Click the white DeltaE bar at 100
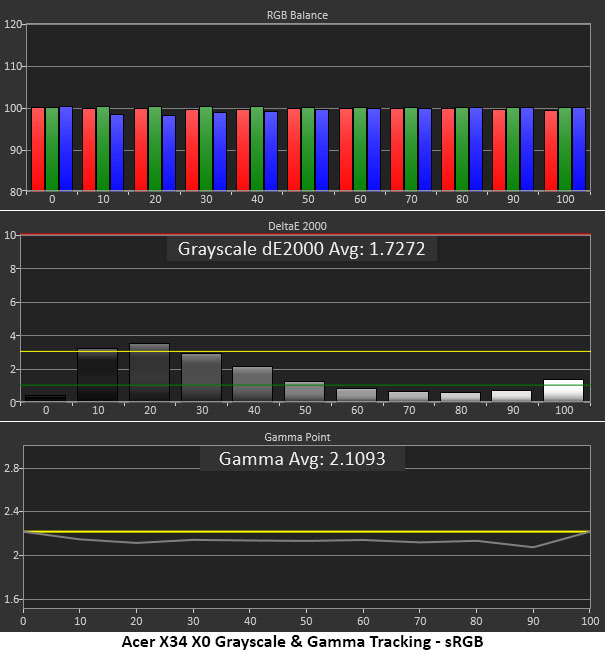This screenshot has width=605, height=652. point(563,390)
